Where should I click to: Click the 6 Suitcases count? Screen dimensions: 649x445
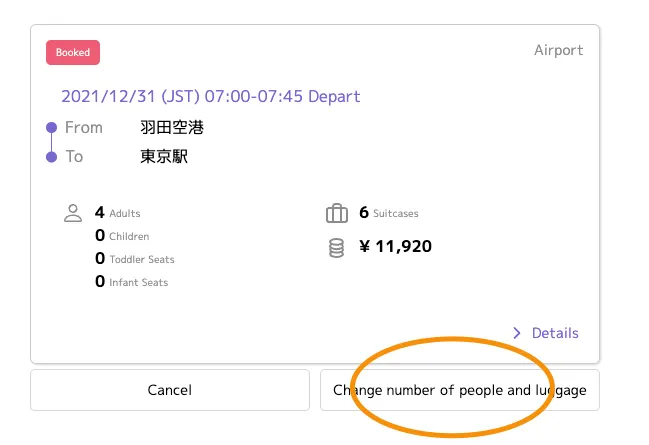tap(364, 212)
